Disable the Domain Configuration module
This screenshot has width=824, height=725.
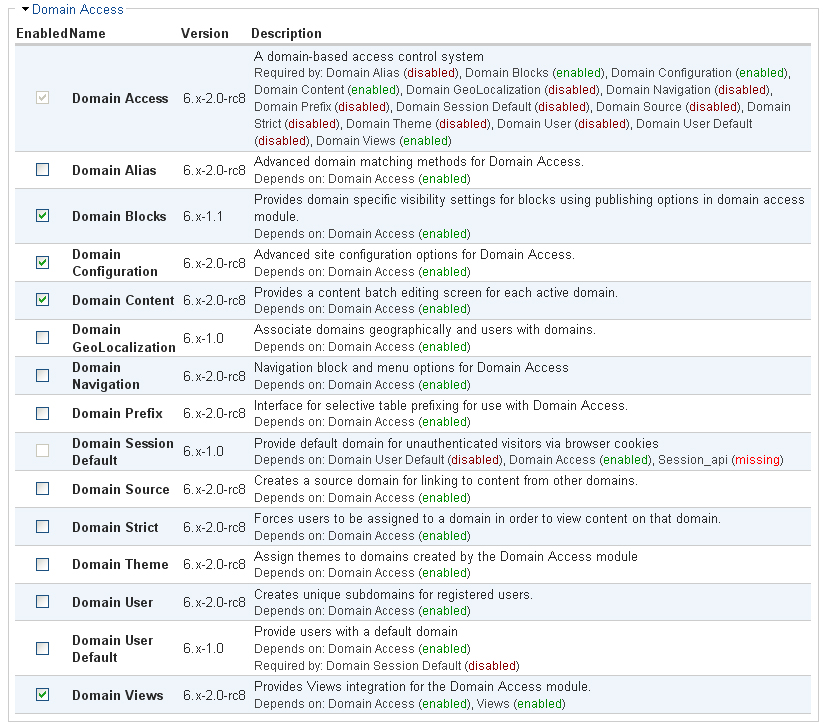42,263
